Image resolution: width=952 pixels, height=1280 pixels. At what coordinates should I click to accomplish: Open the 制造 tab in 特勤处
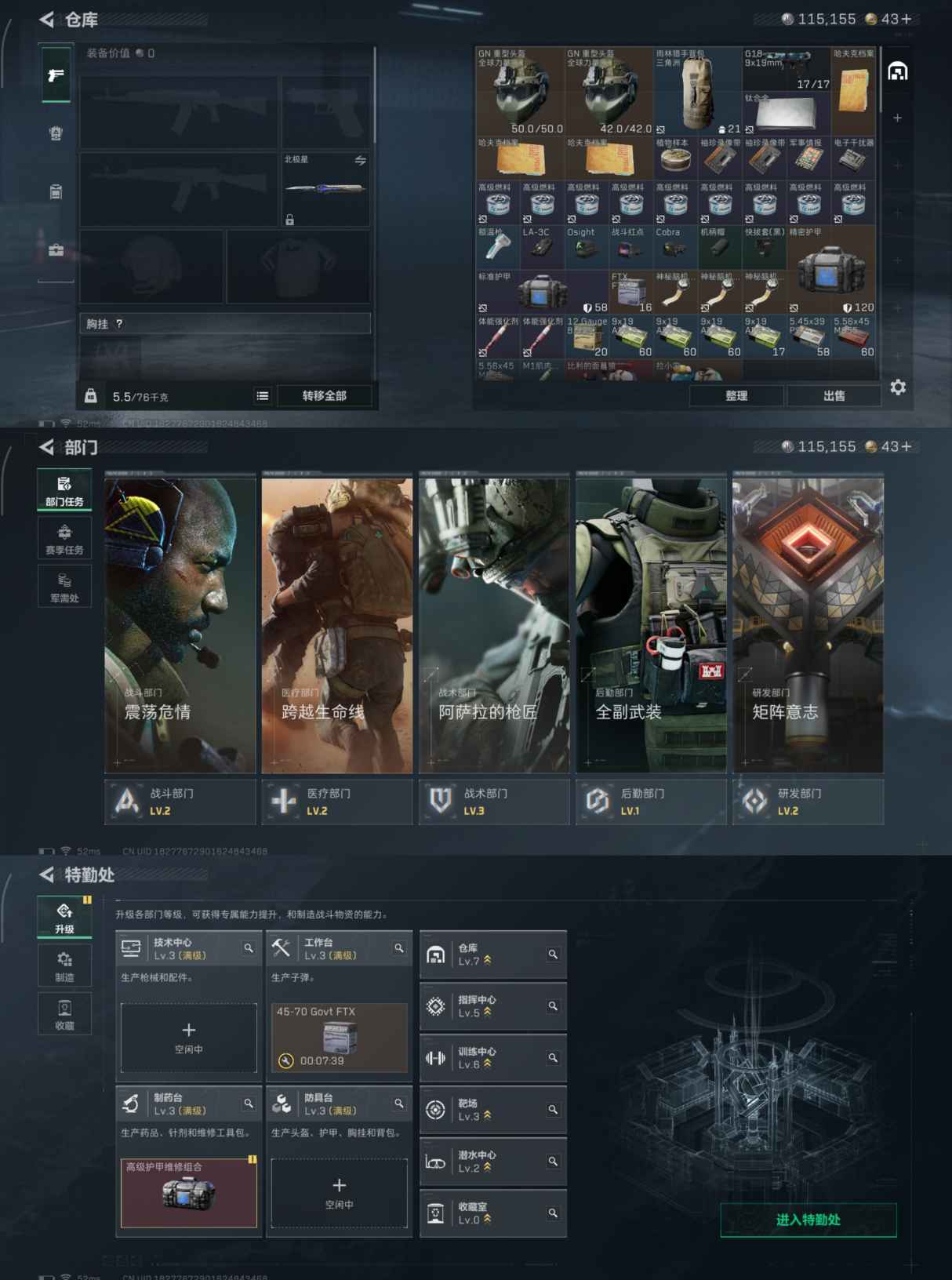coord(64,966)
